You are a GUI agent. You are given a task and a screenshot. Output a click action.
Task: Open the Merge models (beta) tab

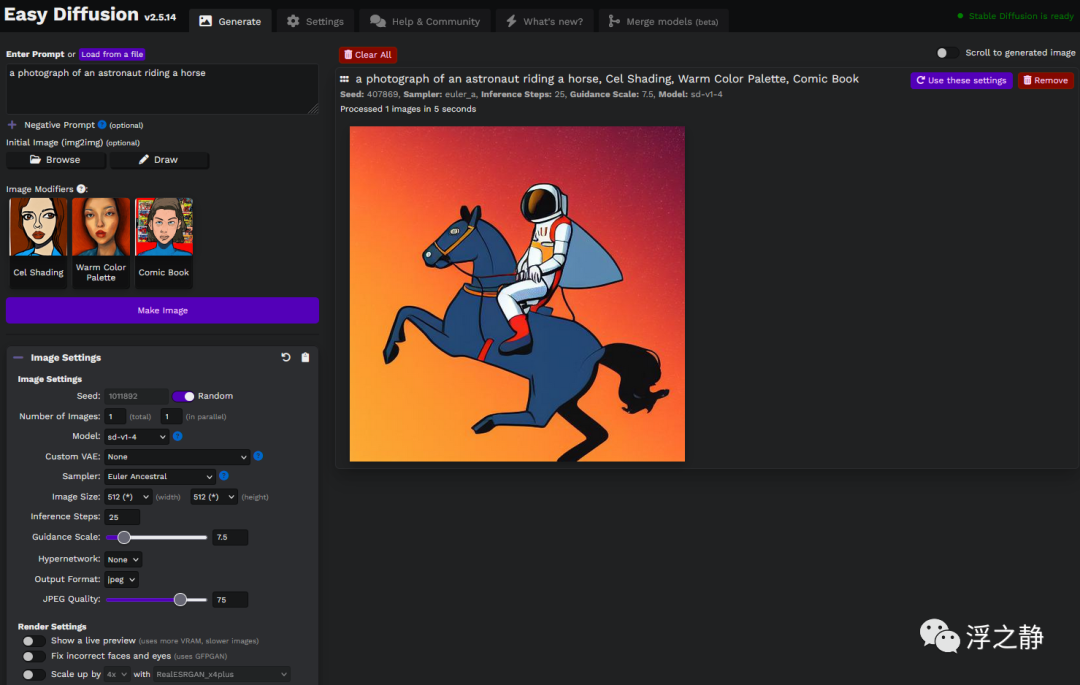coord(663,21)
